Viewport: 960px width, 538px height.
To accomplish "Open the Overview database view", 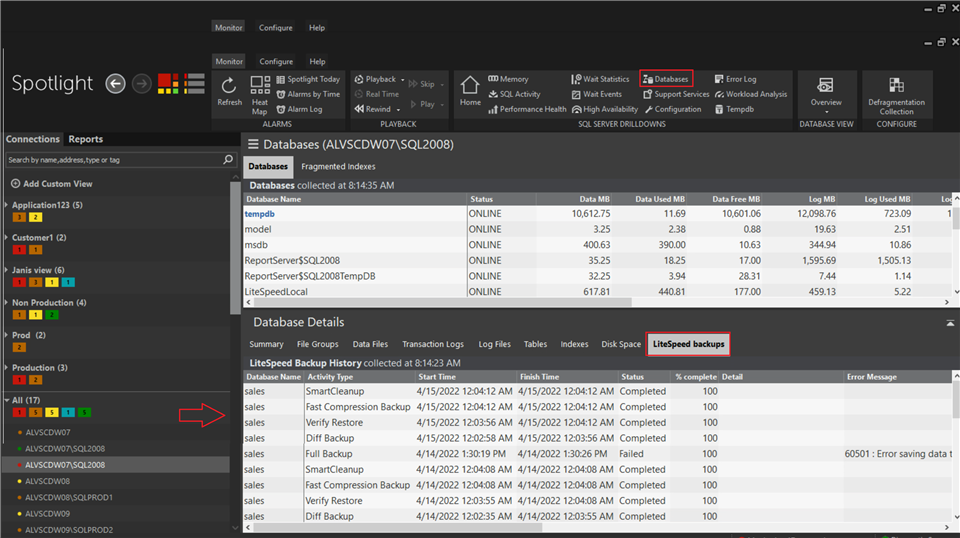I will (x=825, y=93).
